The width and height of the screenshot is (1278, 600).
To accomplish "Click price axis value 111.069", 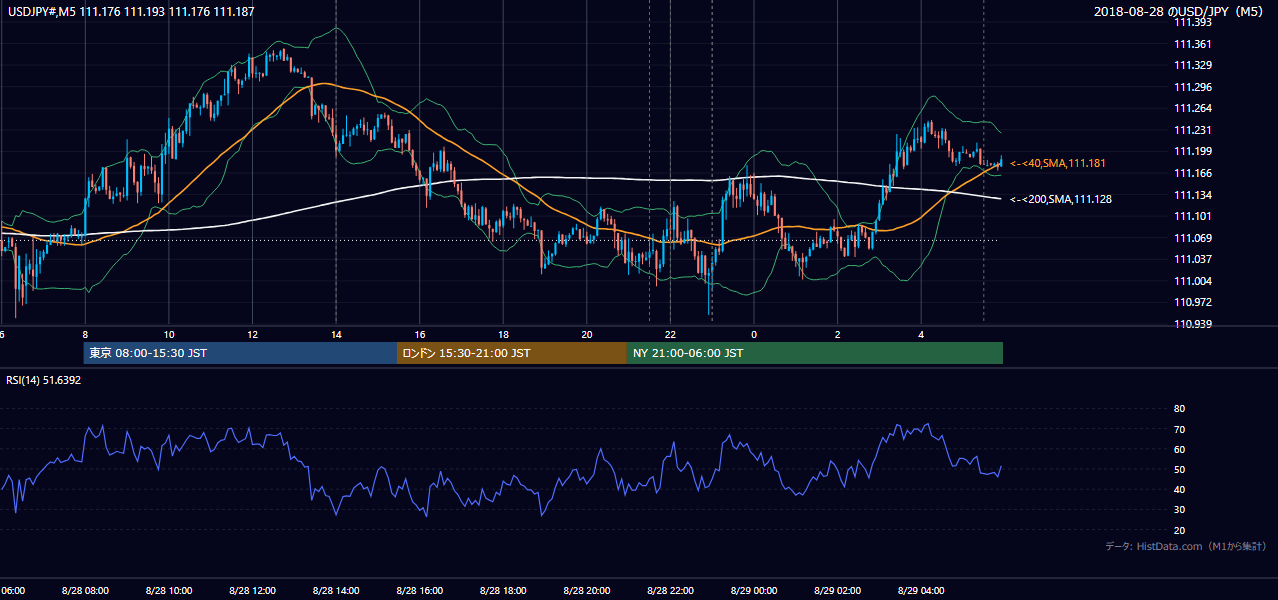I will [1192, 238].
